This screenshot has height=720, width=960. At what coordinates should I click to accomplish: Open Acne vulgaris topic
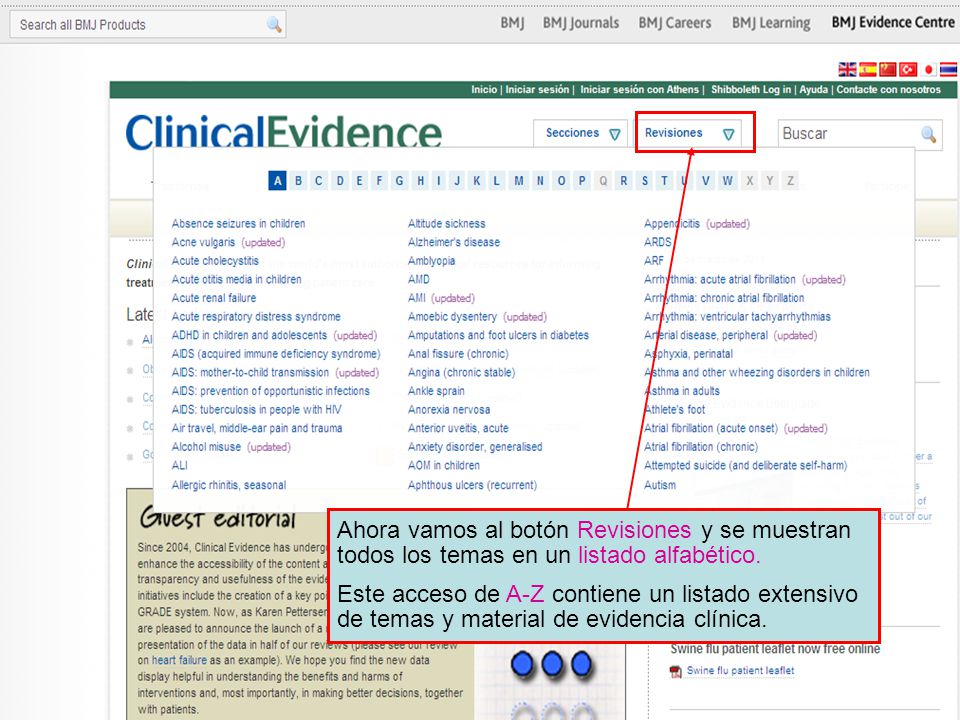pyautogui.click(x=203, y=242)
